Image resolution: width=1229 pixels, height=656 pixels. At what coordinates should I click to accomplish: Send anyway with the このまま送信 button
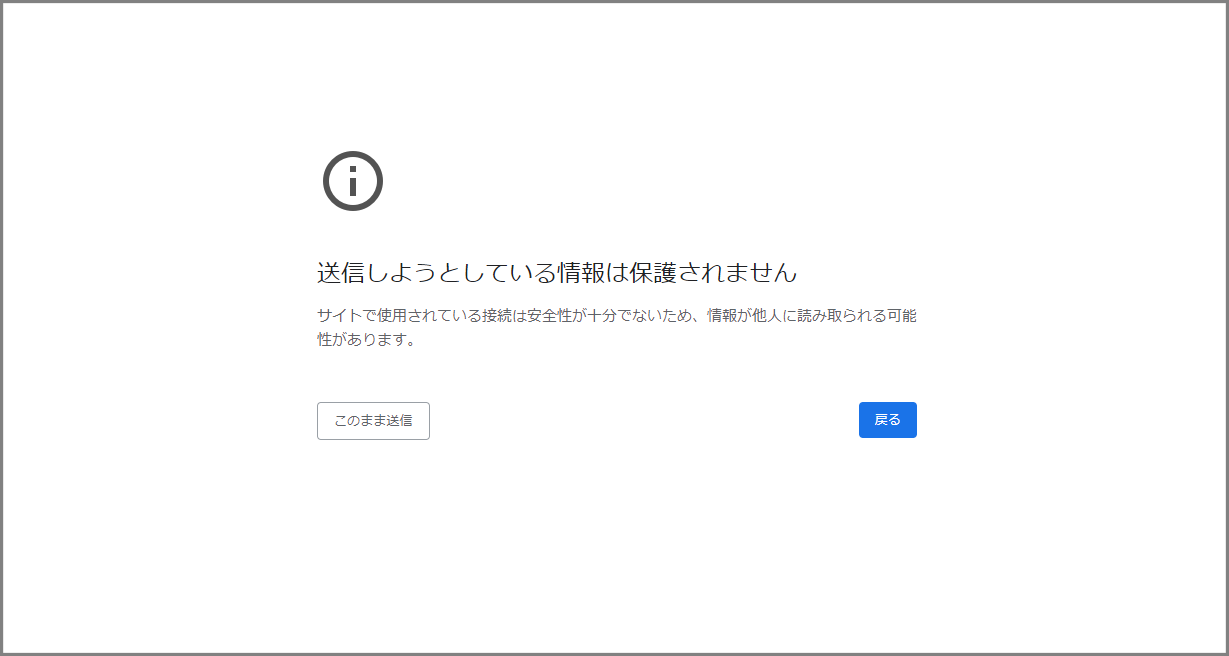tap(373, 421)
